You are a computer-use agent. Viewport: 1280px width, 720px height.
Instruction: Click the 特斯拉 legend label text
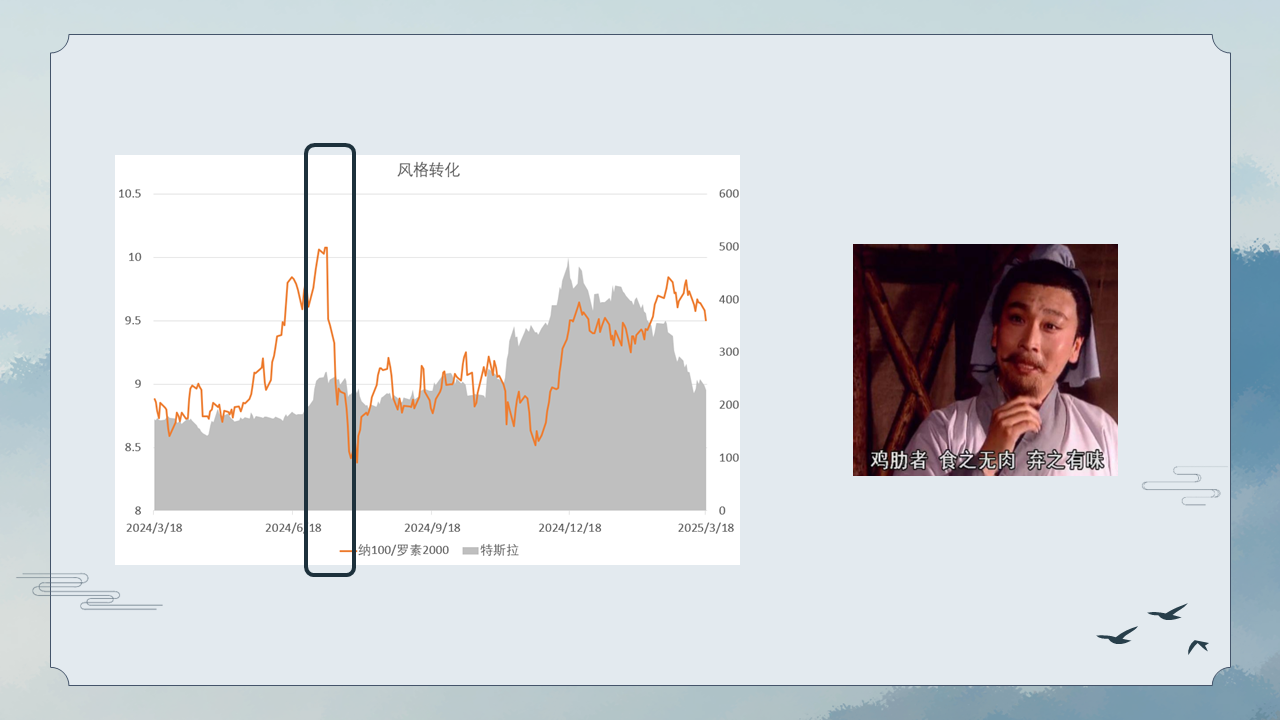(499, 550)
